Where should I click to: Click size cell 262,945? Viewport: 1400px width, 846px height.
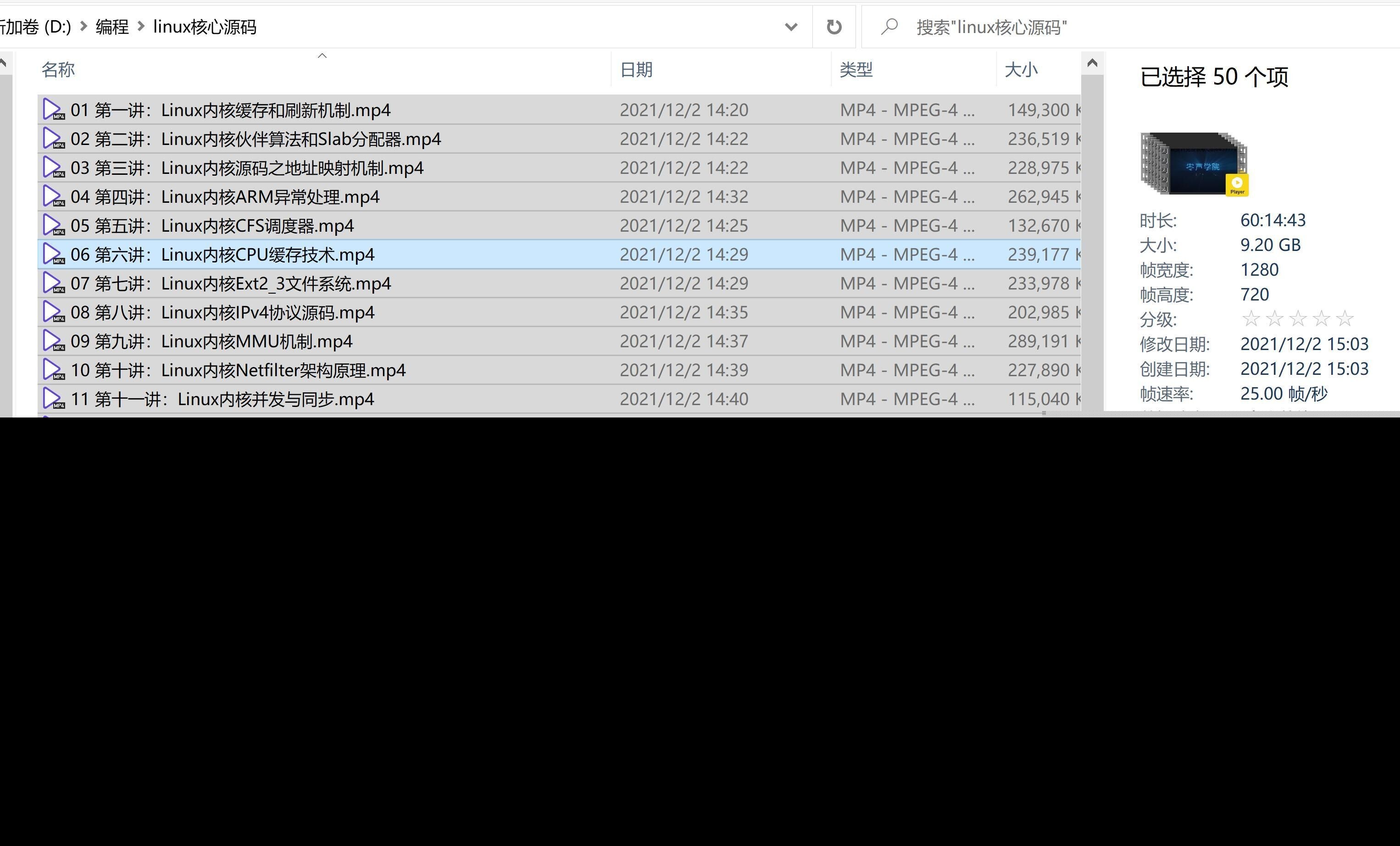click(x=1039, y=196)
